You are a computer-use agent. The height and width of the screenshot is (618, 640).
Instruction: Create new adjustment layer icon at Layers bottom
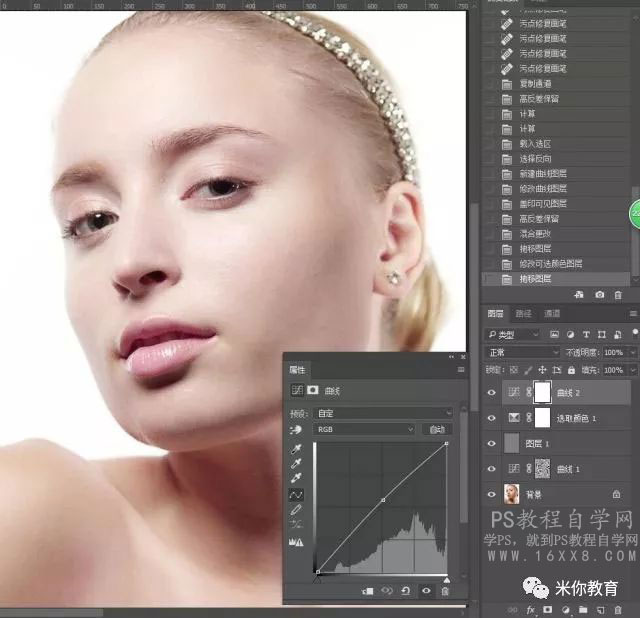pos(565,610)
